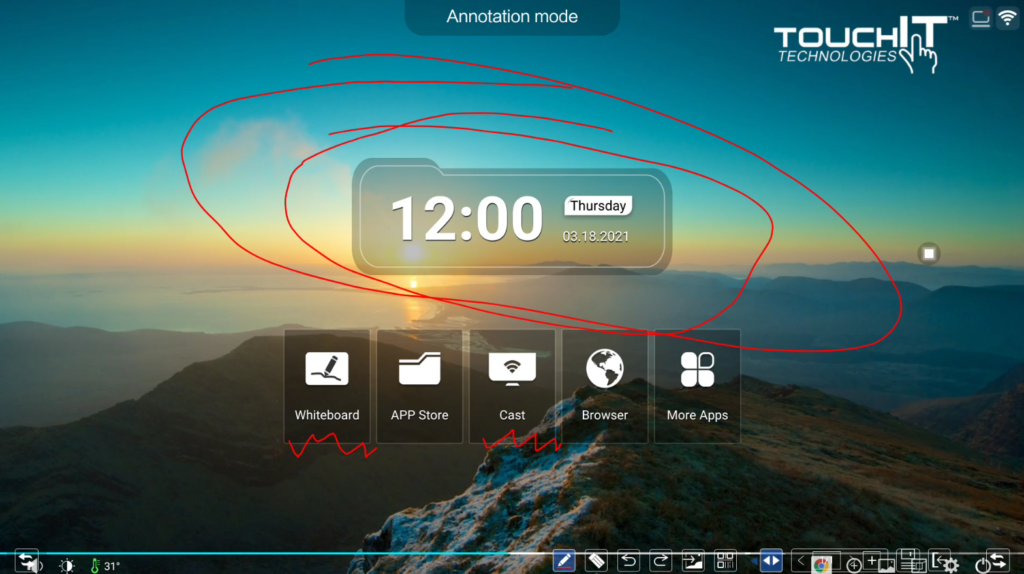Redo the annotation stroke
The height and width of the screenshot is (574, 1024).
pos(660,561)
